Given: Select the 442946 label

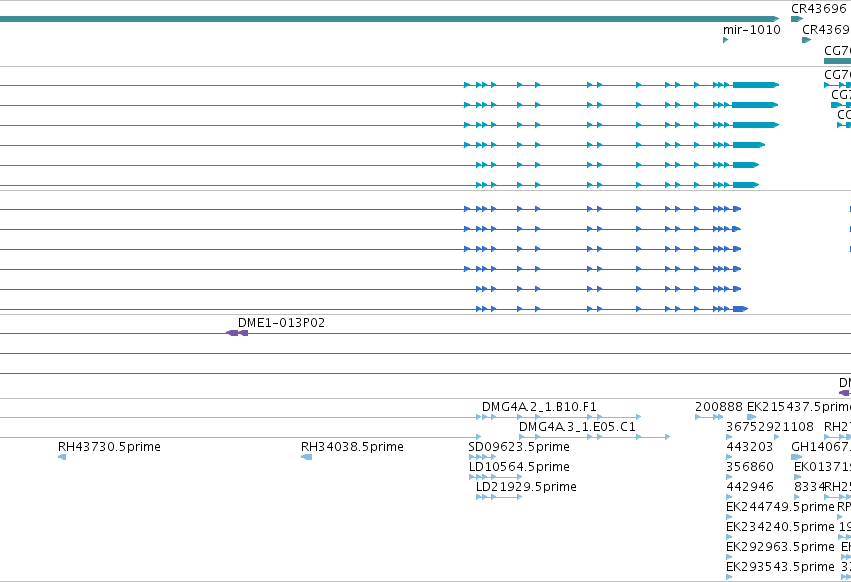Looking at the screenshot, I should coord(750,486).
